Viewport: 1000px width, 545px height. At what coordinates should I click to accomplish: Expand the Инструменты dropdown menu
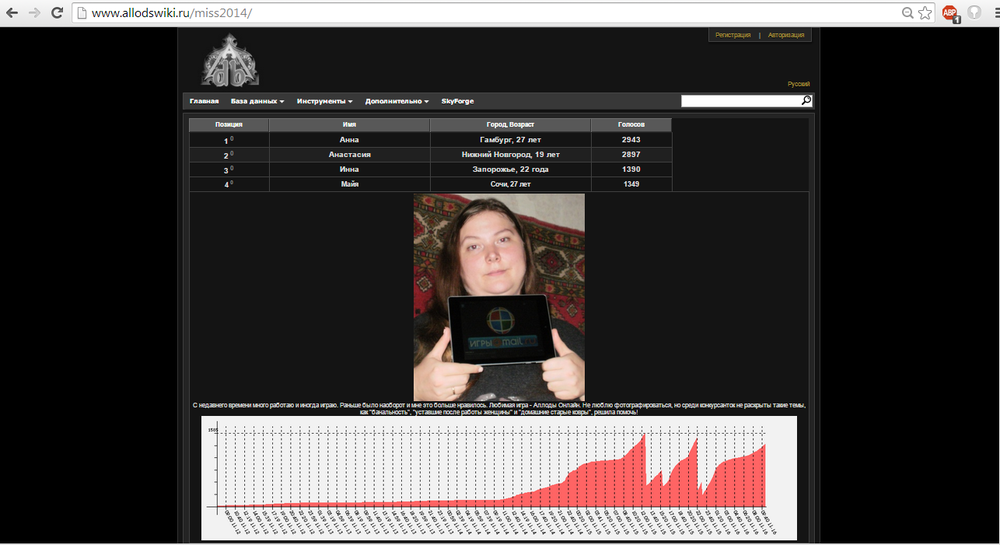324,101
